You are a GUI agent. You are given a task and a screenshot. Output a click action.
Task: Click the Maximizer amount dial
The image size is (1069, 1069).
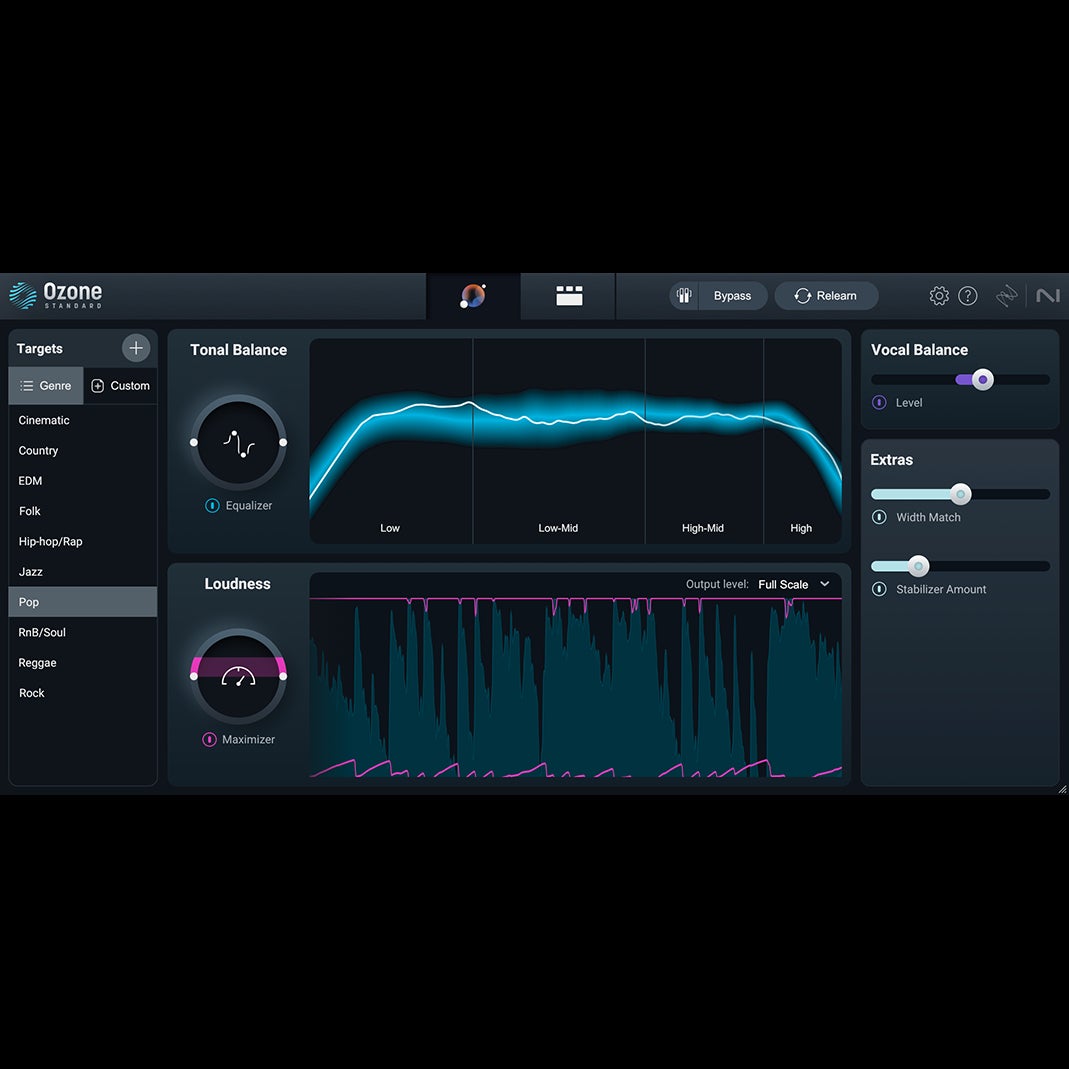pos(239,676)
